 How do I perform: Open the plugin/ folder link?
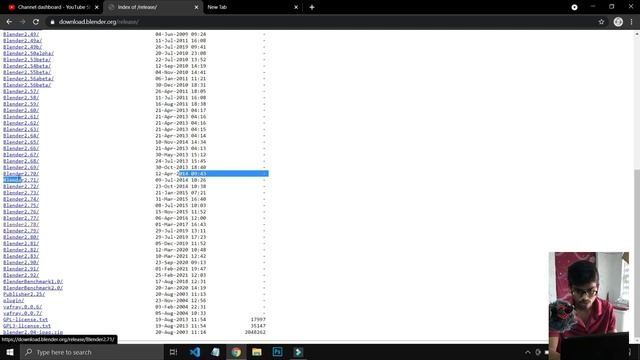pos(13,300)
